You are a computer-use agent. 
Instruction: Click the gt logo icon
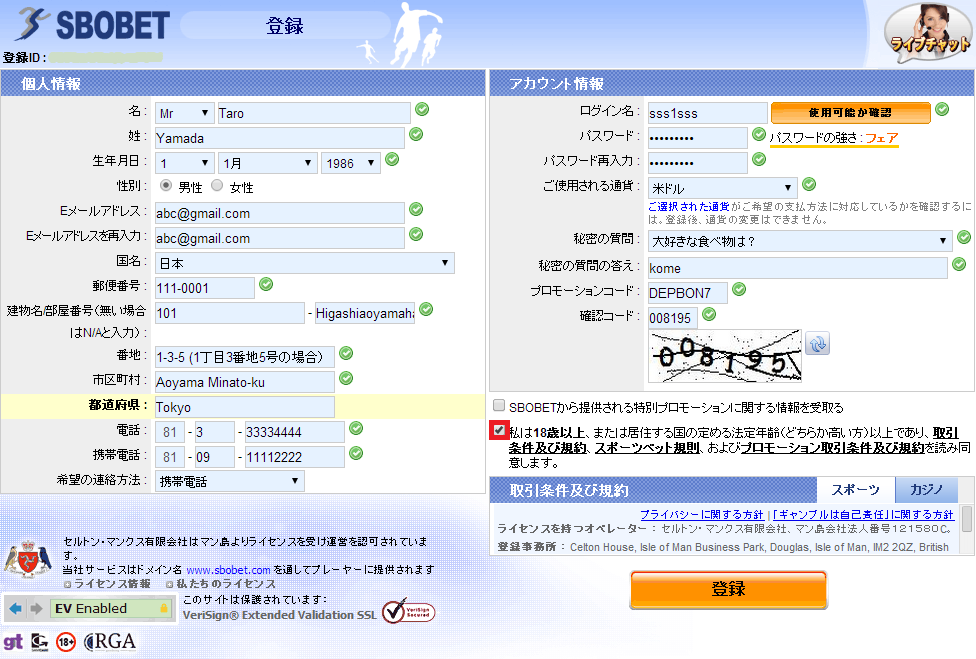[13, 642]
